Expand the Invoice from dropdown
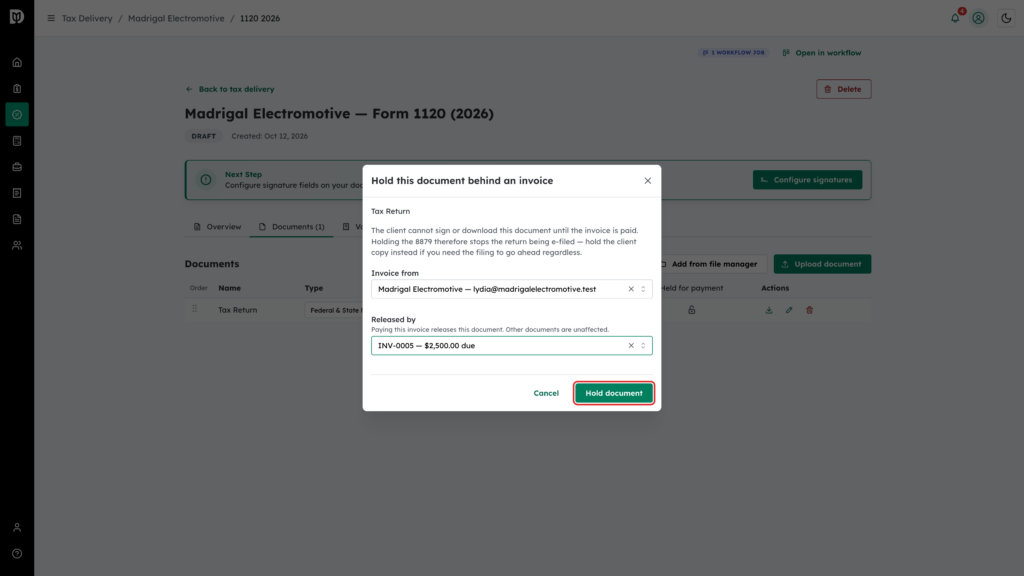 click(x=643, y=289)
